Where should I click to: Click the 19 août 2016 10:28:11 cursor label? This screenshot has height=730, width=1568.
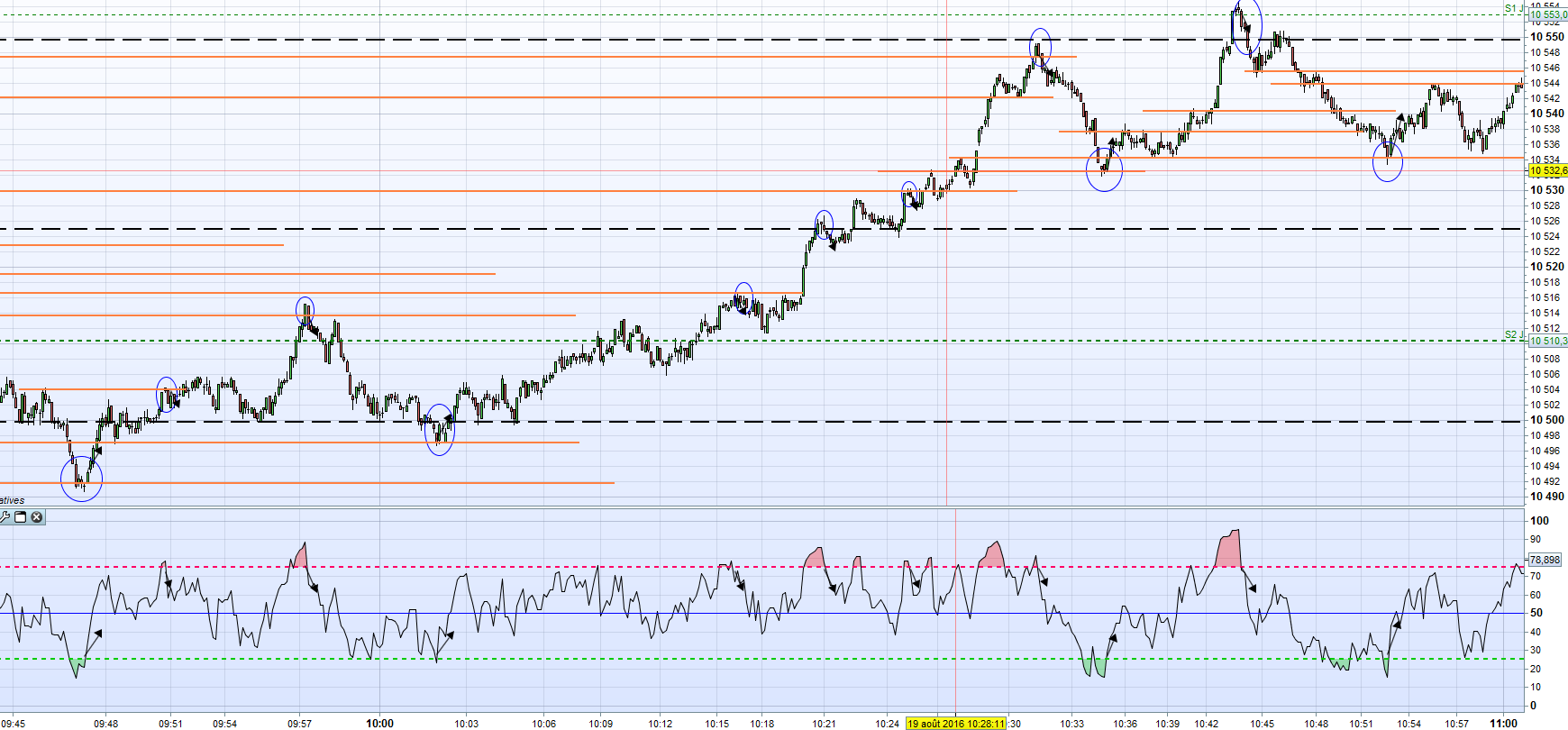[955, 723]
